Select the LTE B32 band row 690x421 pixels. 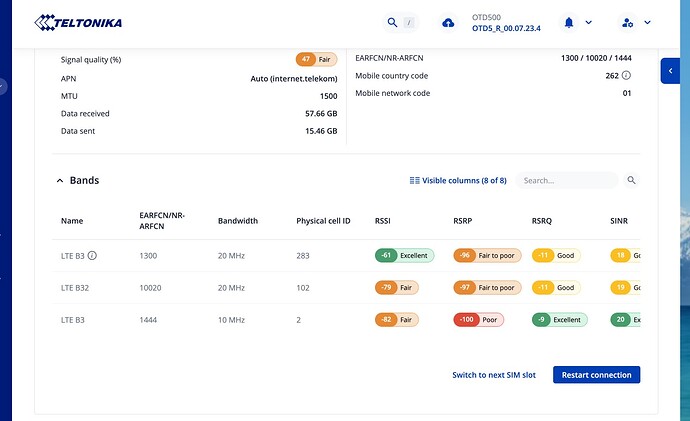click(x=346, y=288)
